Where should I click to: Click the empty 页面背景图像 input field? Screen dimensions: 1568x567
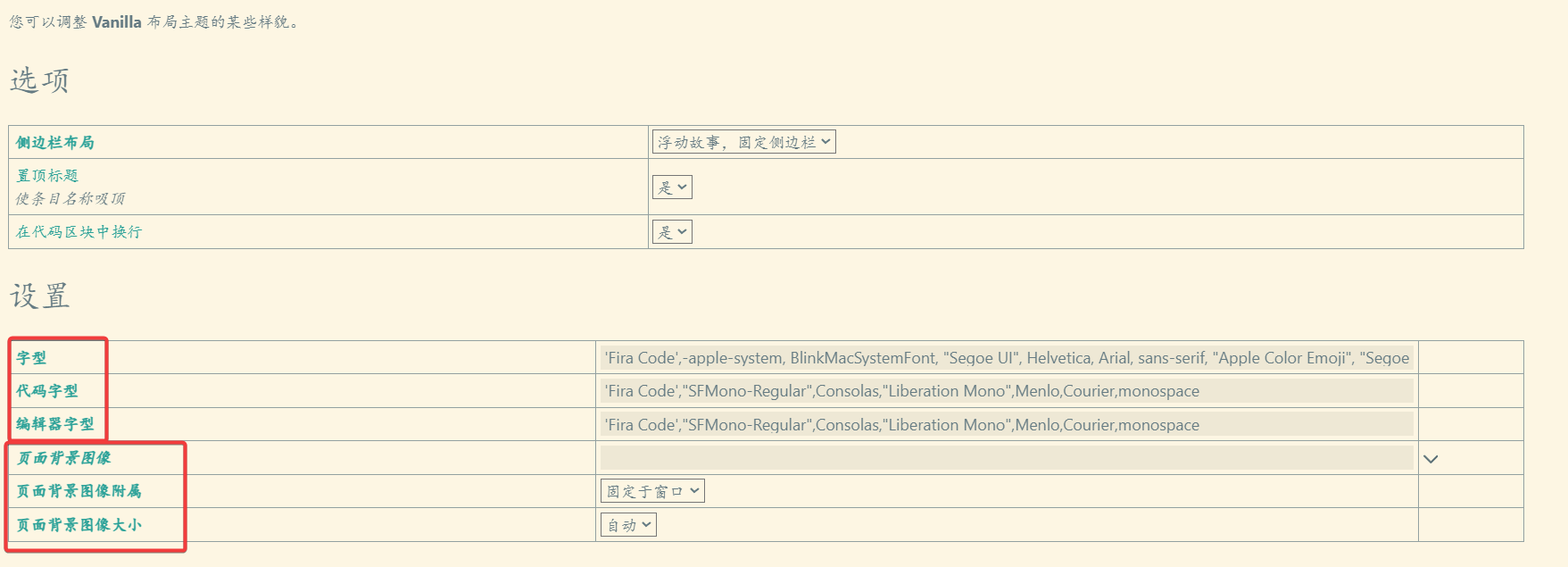click(1007, 458)
